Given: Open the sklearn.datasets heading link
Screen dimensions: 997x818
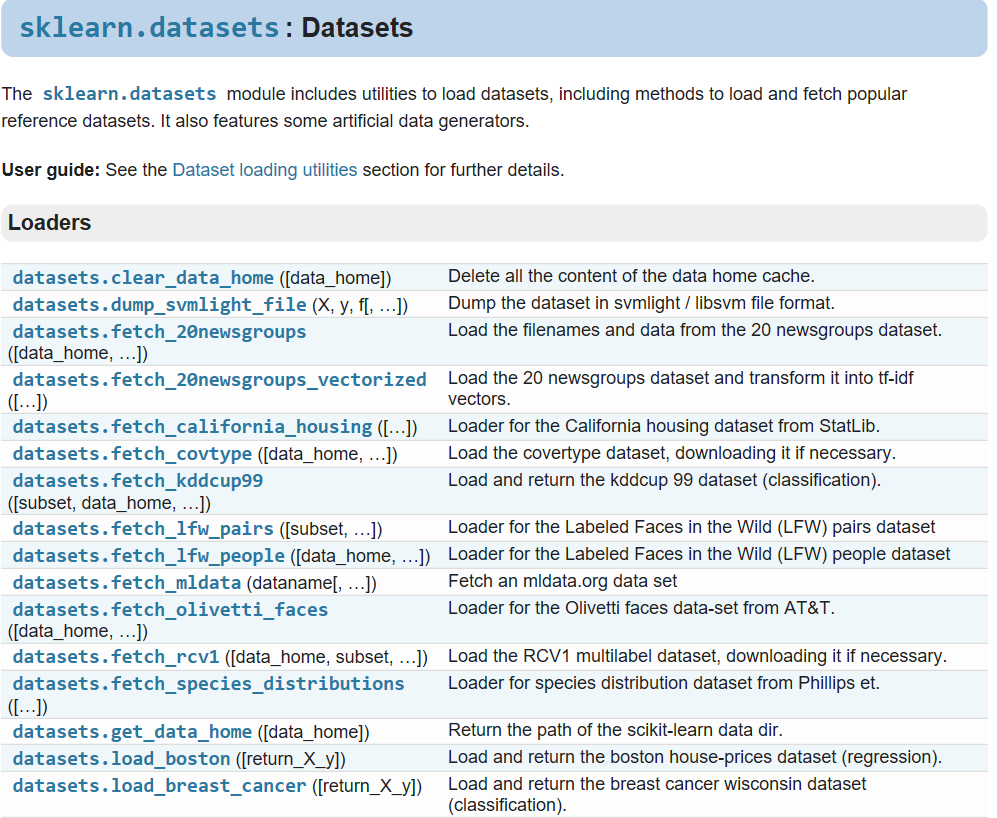Looking at the screenshot, I should coord(149,28).
